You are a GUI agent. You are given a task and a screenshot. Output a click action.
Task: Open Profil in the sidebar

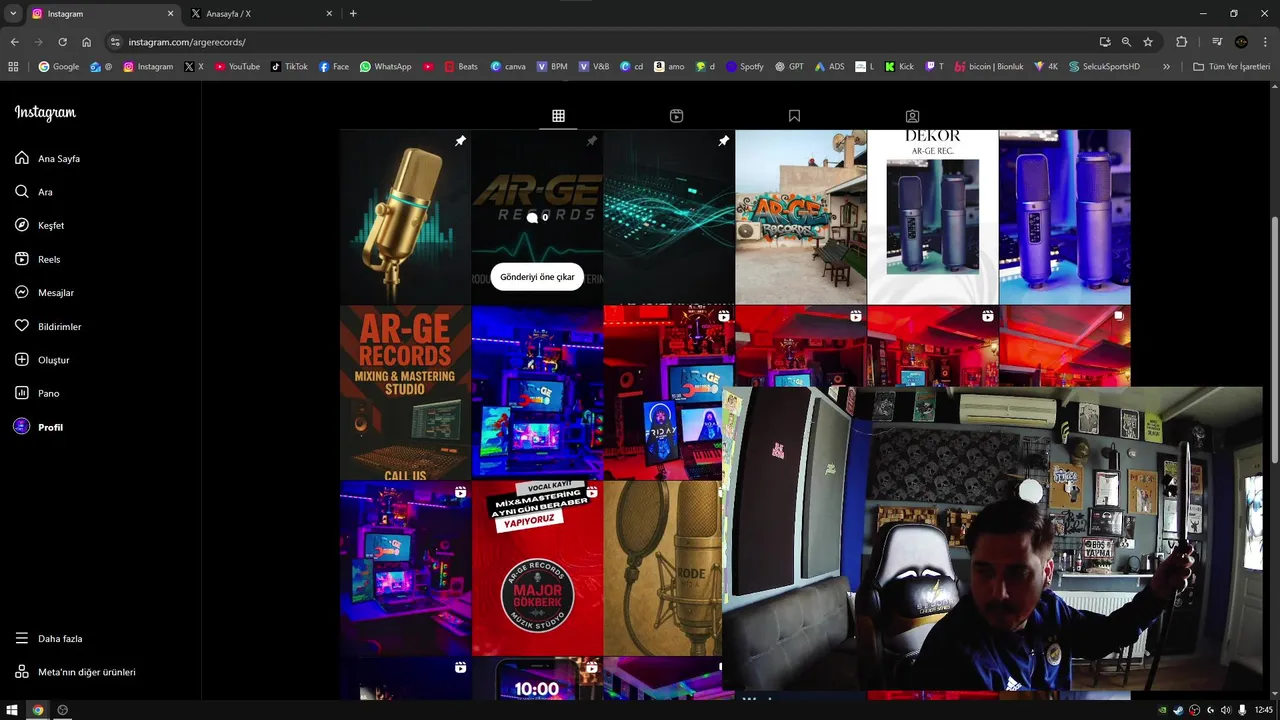tap(38, 427)
